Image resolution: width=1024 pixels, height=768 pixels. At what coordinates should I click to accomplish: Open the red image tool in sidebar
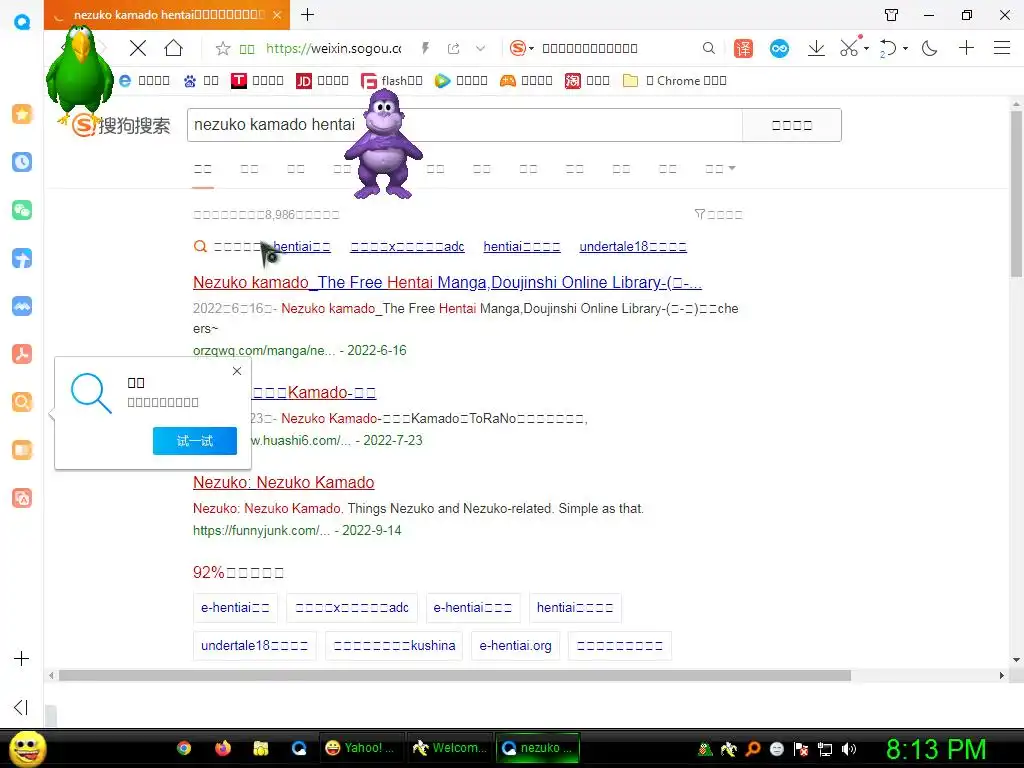22,498
